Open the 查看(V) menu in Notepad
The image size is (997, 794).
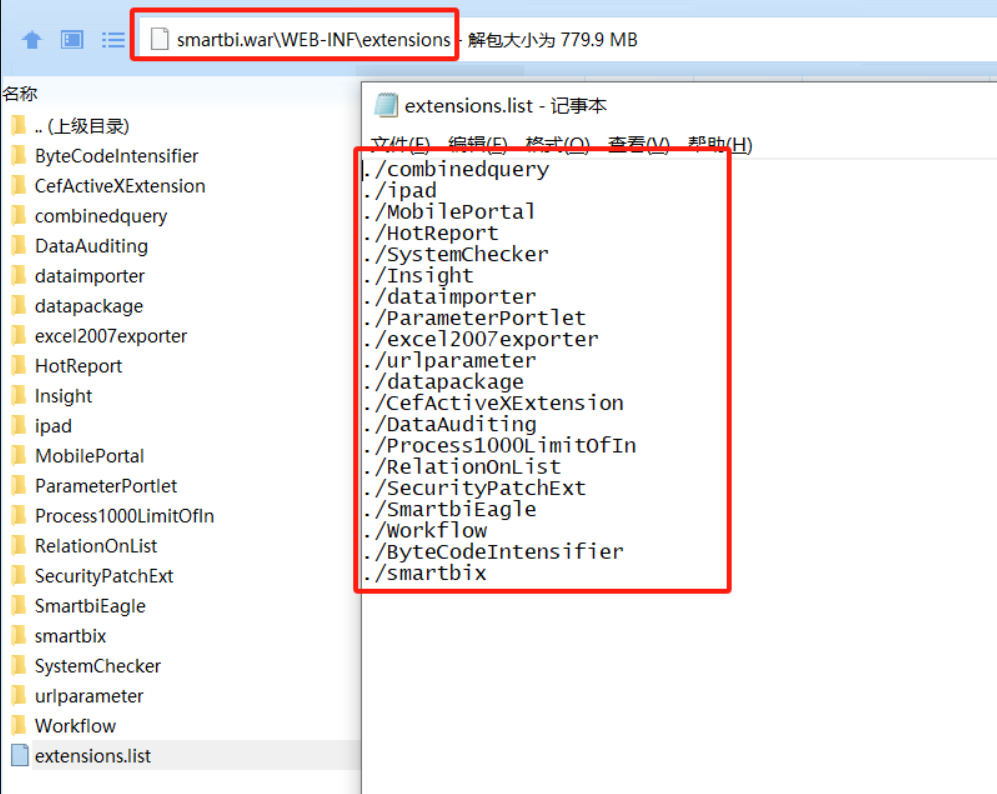tap(639, 145)
